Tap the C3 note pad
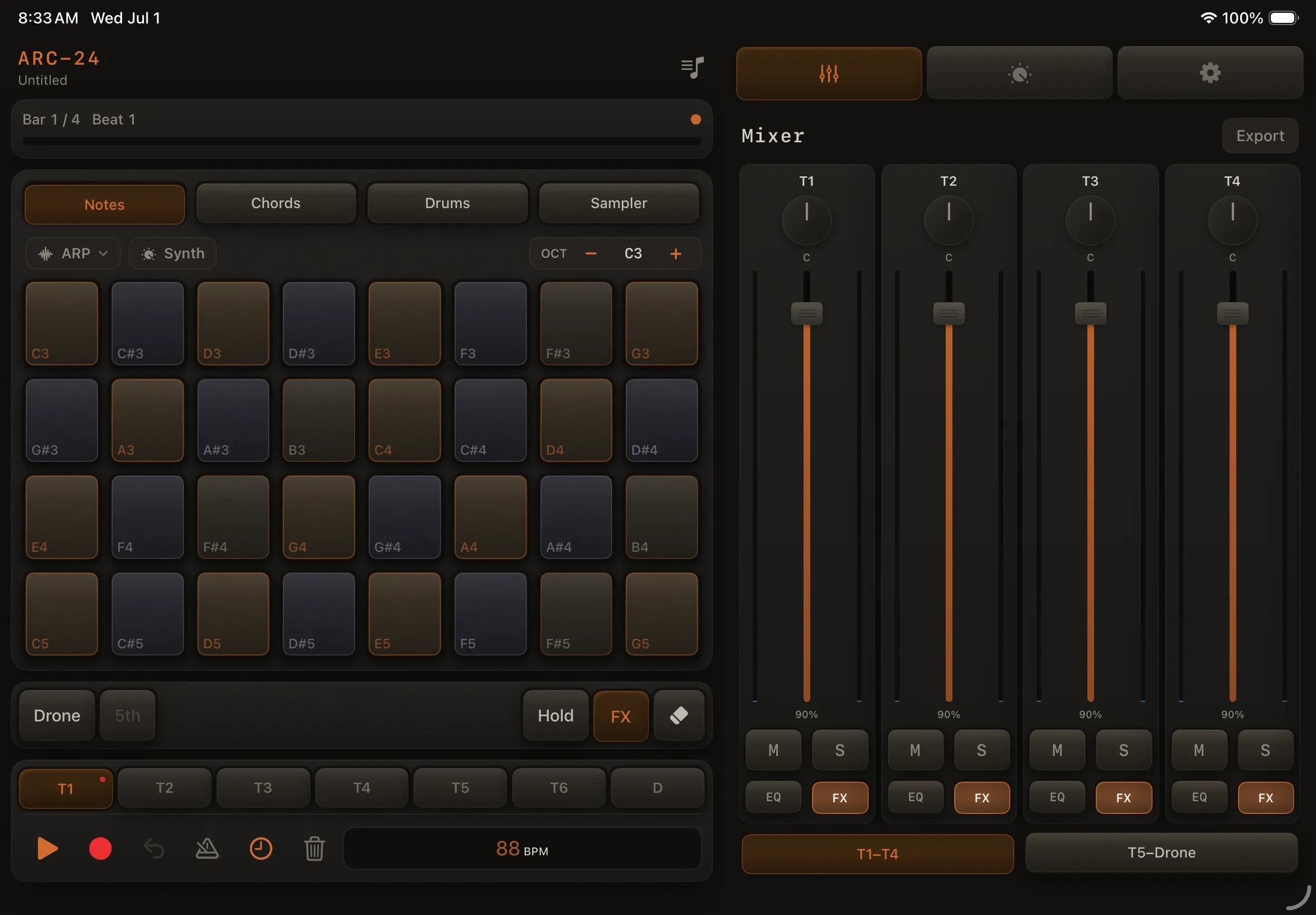Image resolution: width=1316 pixels, height=915 pixels. coord(61,324)
